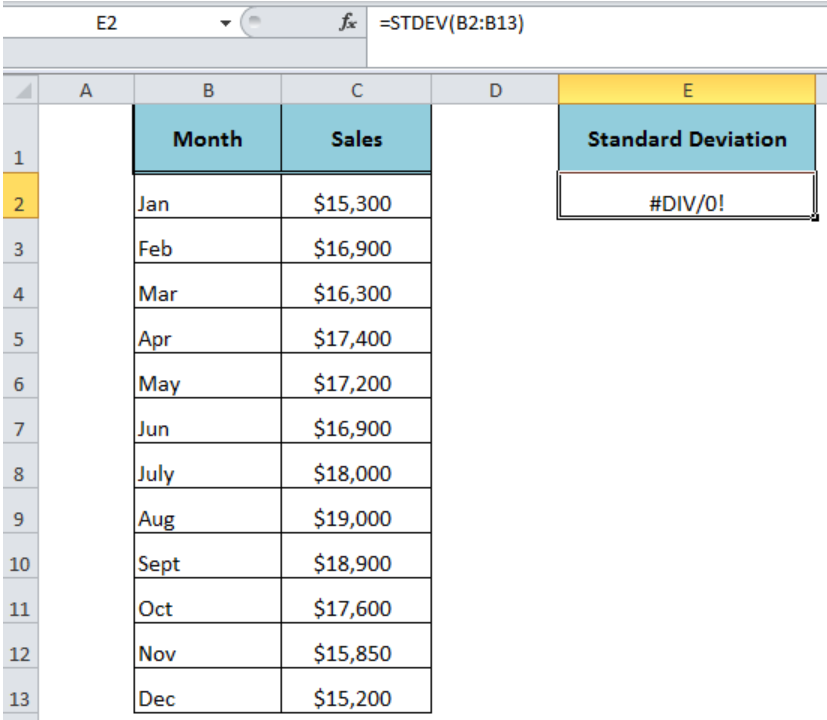The height and width of the screenshot is (720, 827).
Task: Click the Sept month cell
Action: tap(208, 555)
